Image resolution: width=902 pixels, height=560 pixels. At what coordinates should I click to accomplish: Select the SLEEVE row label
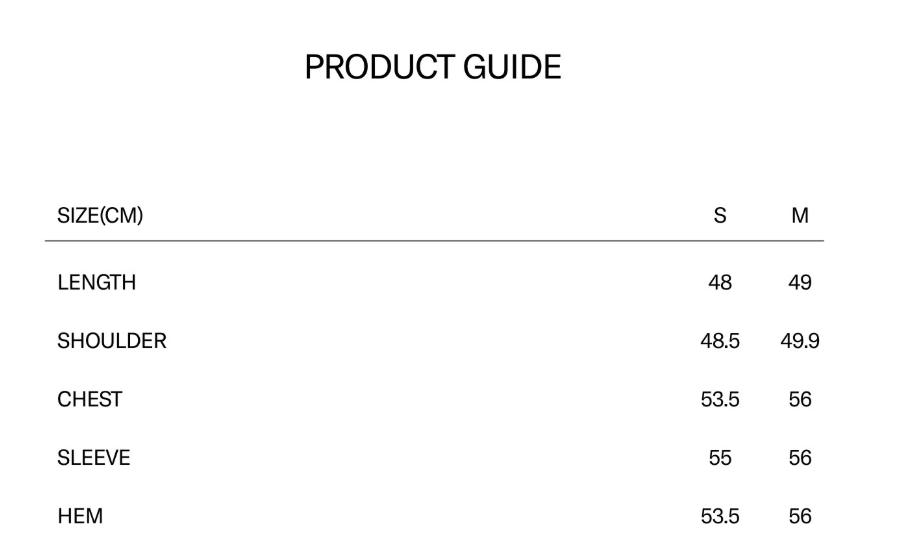tap(94, 458)
